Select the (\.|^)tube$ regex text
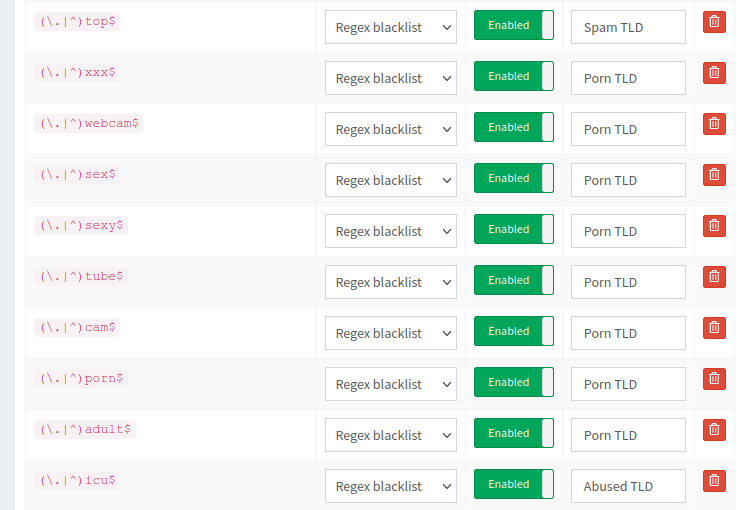742x510 pixels. point(81,277)
